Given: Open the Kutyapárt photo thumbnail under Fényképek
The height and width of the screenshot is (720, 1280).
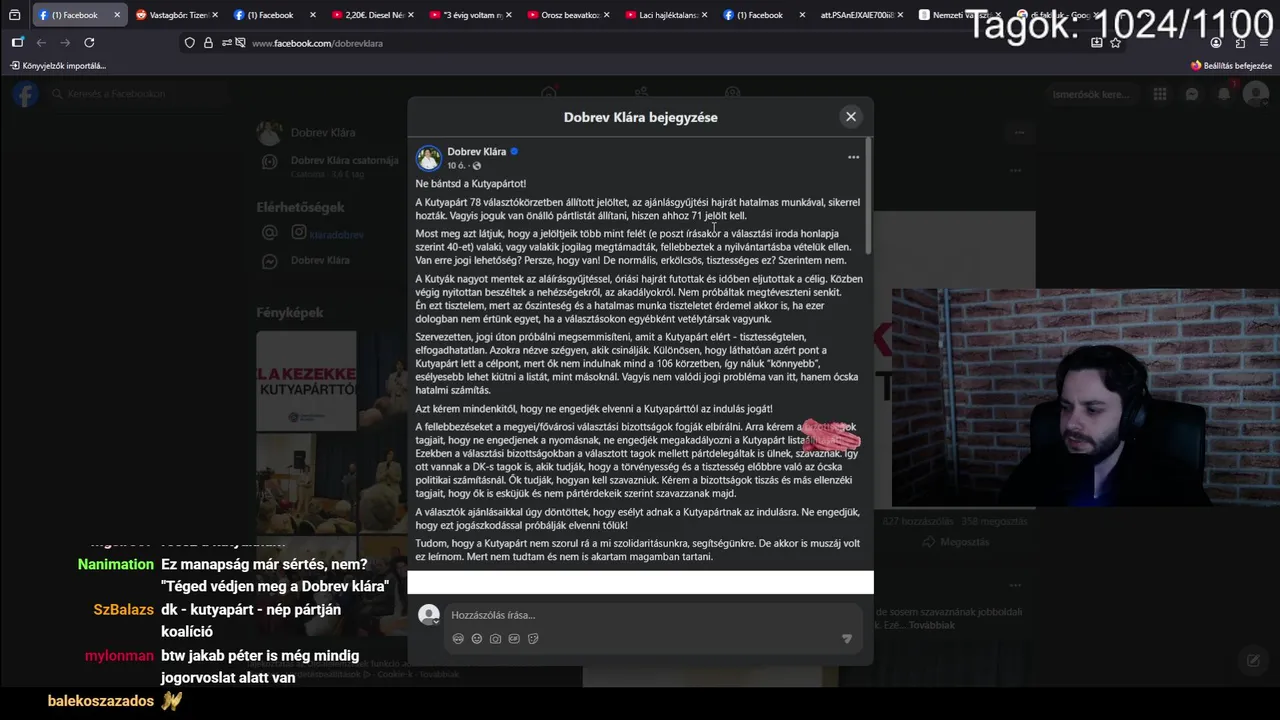Looking at the screenshot, I should pos(306,381).
